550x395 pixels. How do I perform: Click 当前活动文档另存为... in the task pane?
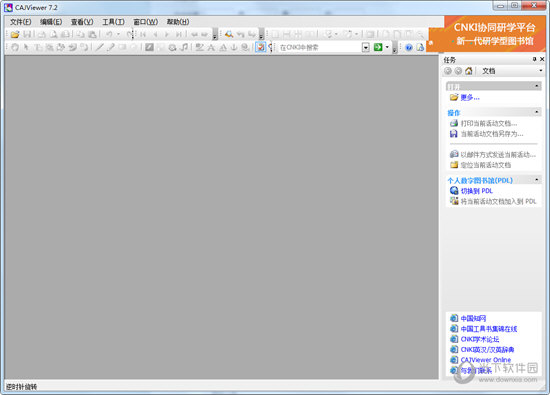492,134
